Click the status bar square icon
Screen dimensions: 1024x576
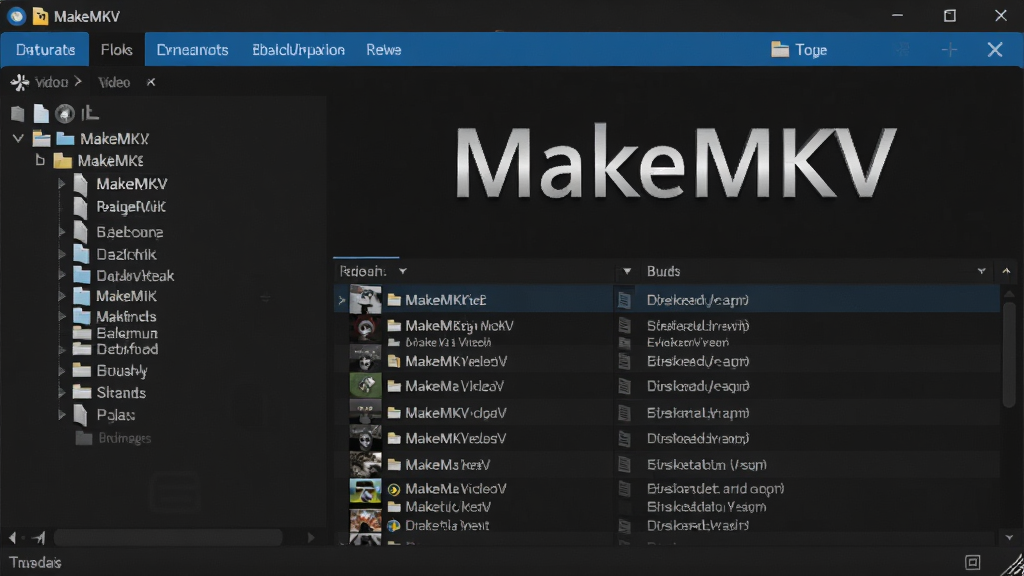pos(972,562)
